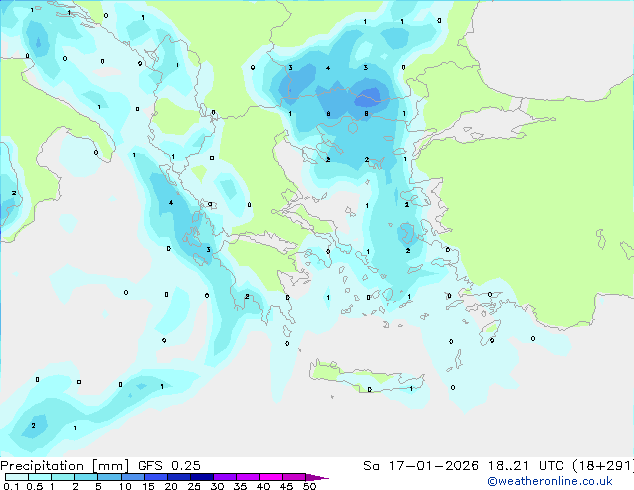Select the 45–50 mm legend swatch
This screenshot has height=490, width=634.
coord(294,477)
